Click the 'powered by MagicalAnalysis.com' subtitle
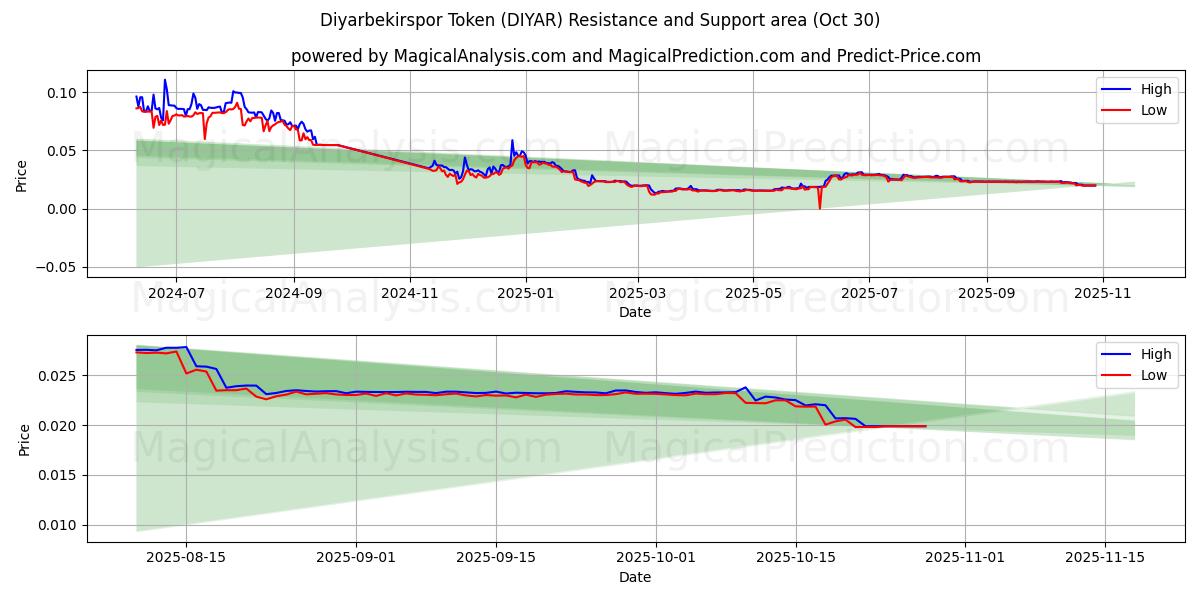Screen dimensions: 1200x600 [x=636, y=56]
